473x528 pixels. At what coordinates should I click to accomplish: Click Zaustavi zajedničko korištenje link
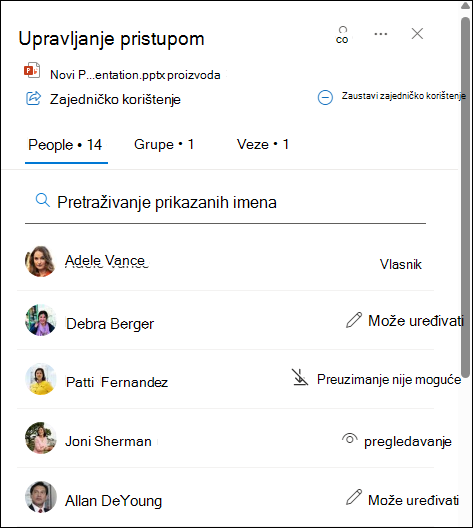(404, 96)
